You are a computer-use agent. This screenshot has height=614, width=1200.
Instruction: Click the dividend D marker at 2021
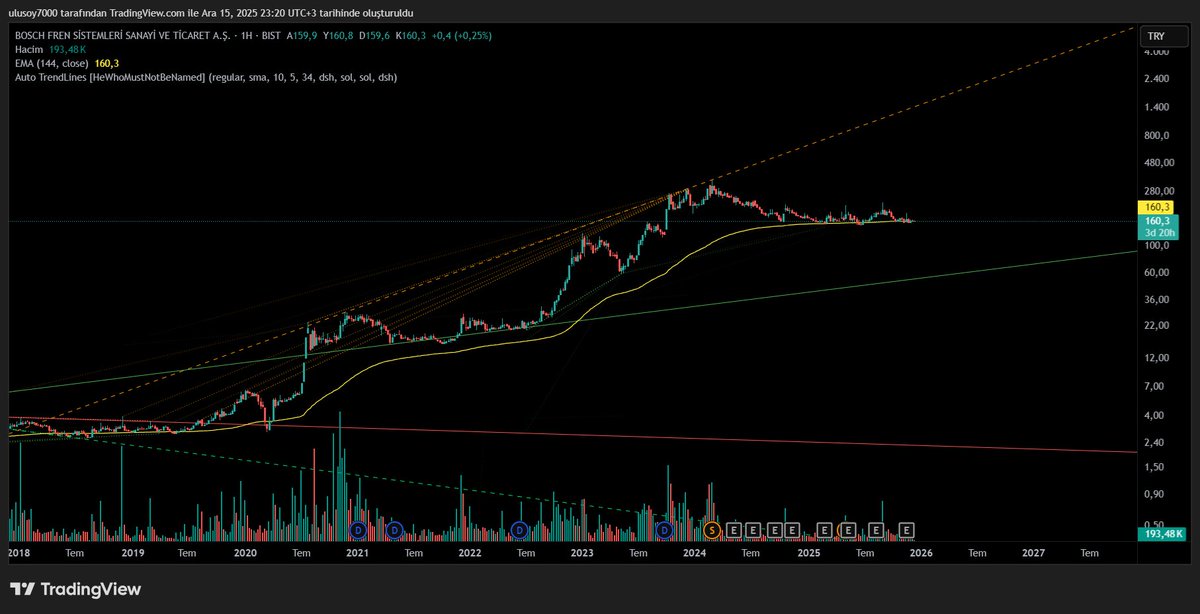[359, 529]
